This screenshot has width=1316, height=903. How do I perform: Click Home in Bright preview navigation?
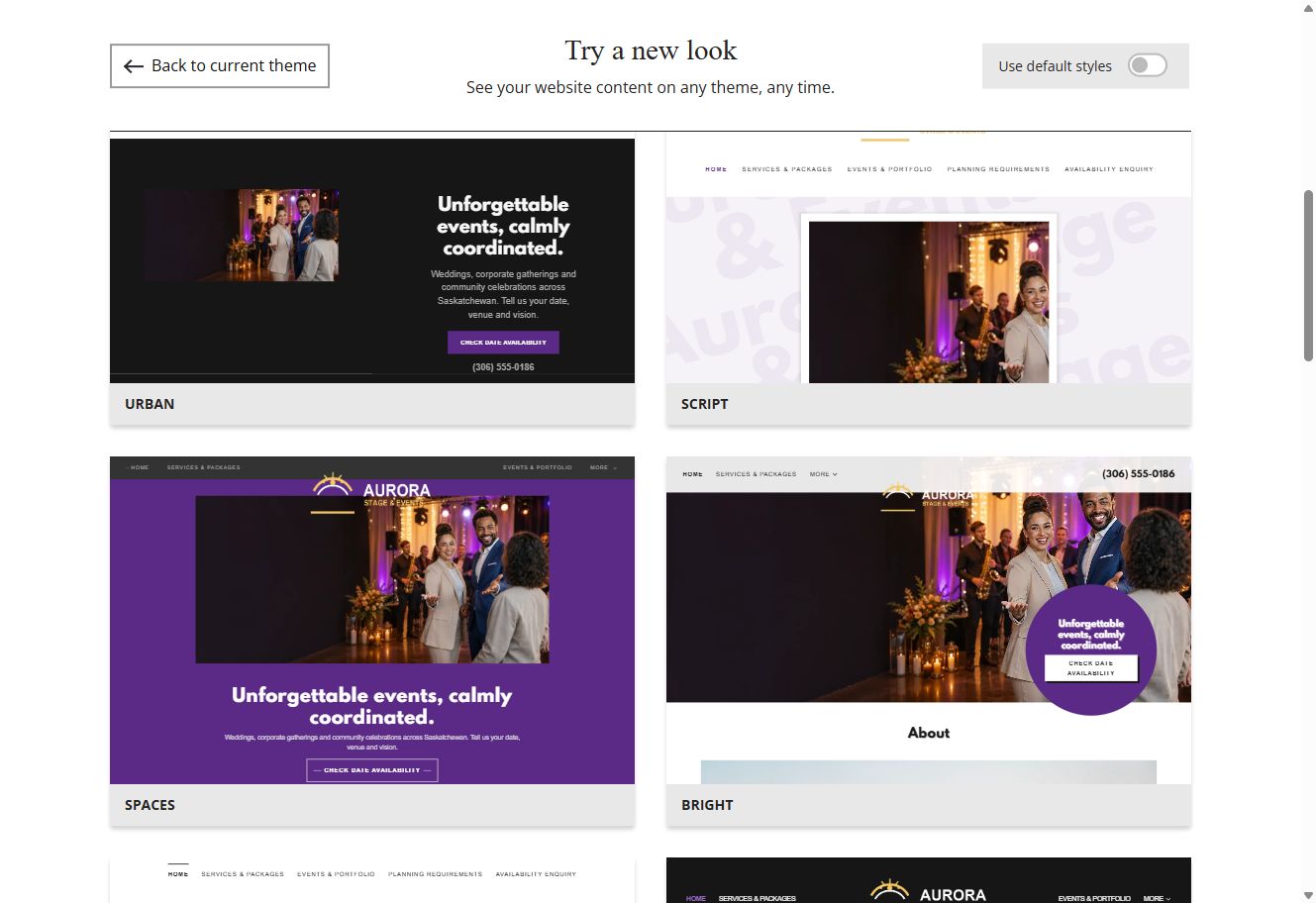(x=692, y=474)
